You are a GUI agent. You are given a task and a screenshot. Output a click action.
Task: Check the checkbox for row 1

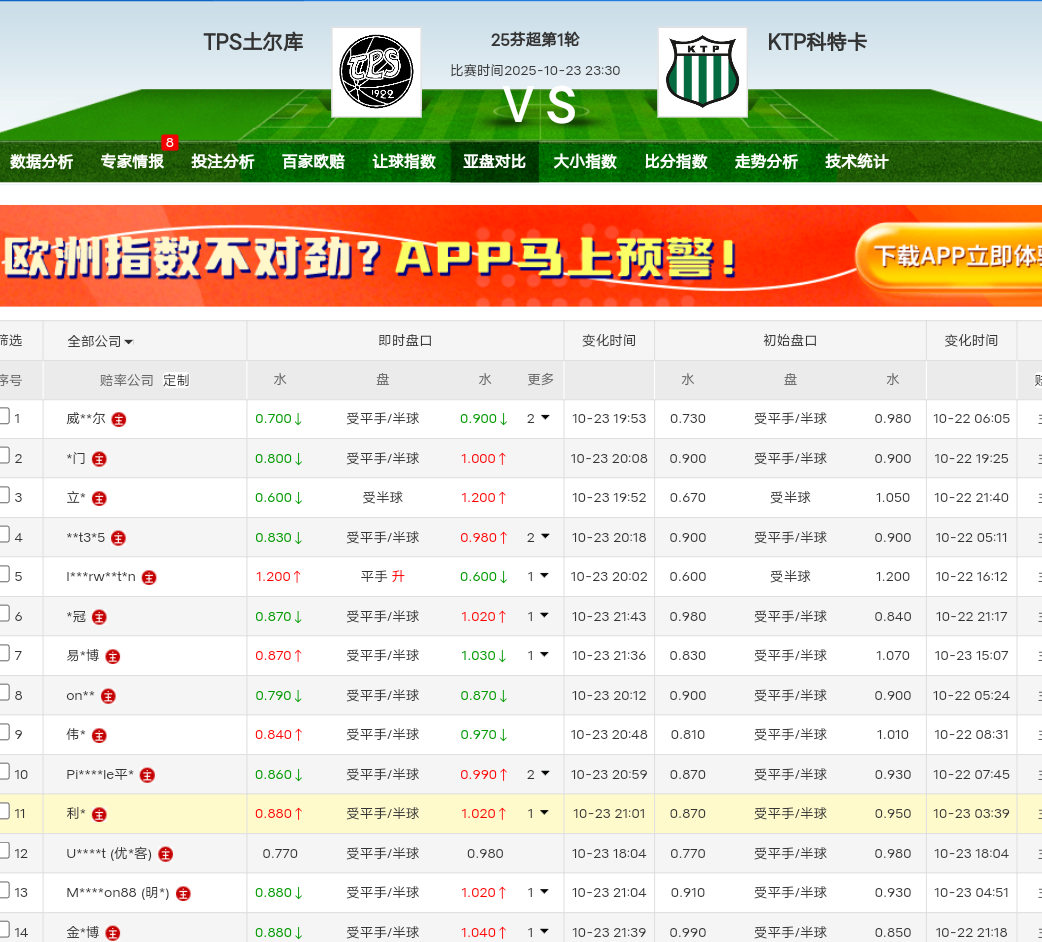(x=4, y=416)
